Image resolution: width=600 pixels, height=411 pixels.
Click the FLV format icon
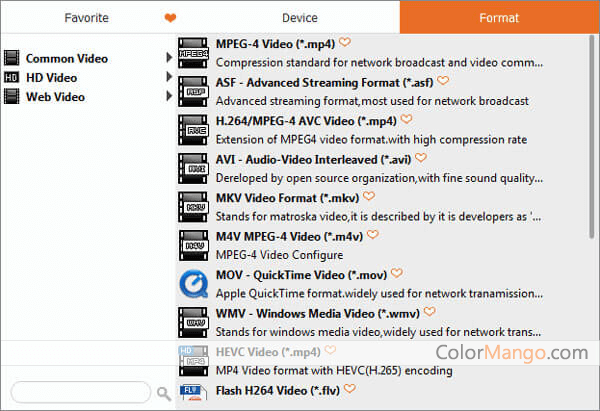193,392
